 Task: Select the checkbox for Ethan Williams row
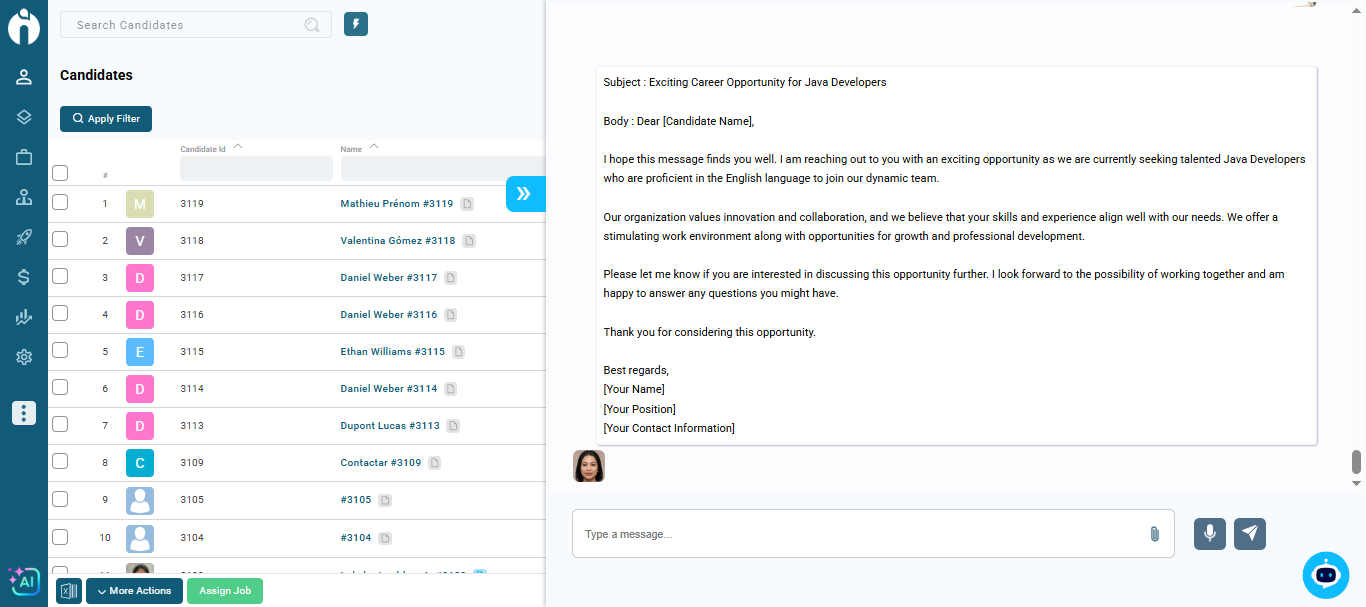tap(60, 351)
